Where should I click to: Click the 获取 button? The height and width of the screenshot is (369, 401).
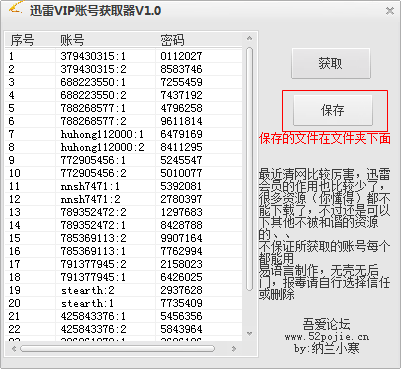point(331,63)
